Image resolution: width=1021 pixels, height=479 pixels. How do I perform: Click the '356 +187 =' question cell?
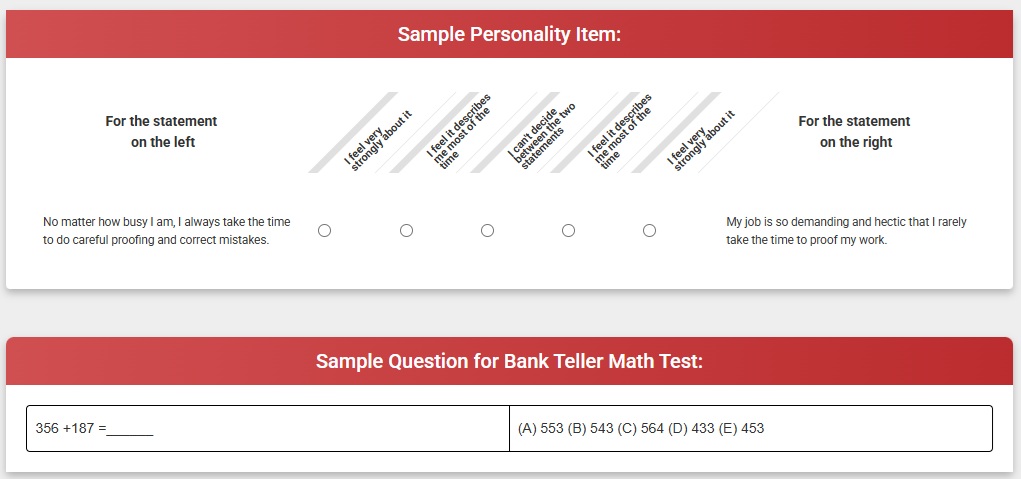tap(268, 428)
